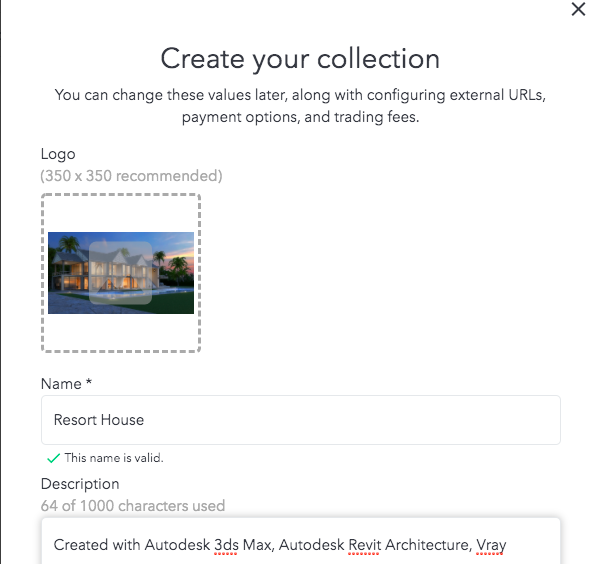Click the subtitle text about configuring external URLs
This screenshot has height=564, width=601.
(300, 106)
